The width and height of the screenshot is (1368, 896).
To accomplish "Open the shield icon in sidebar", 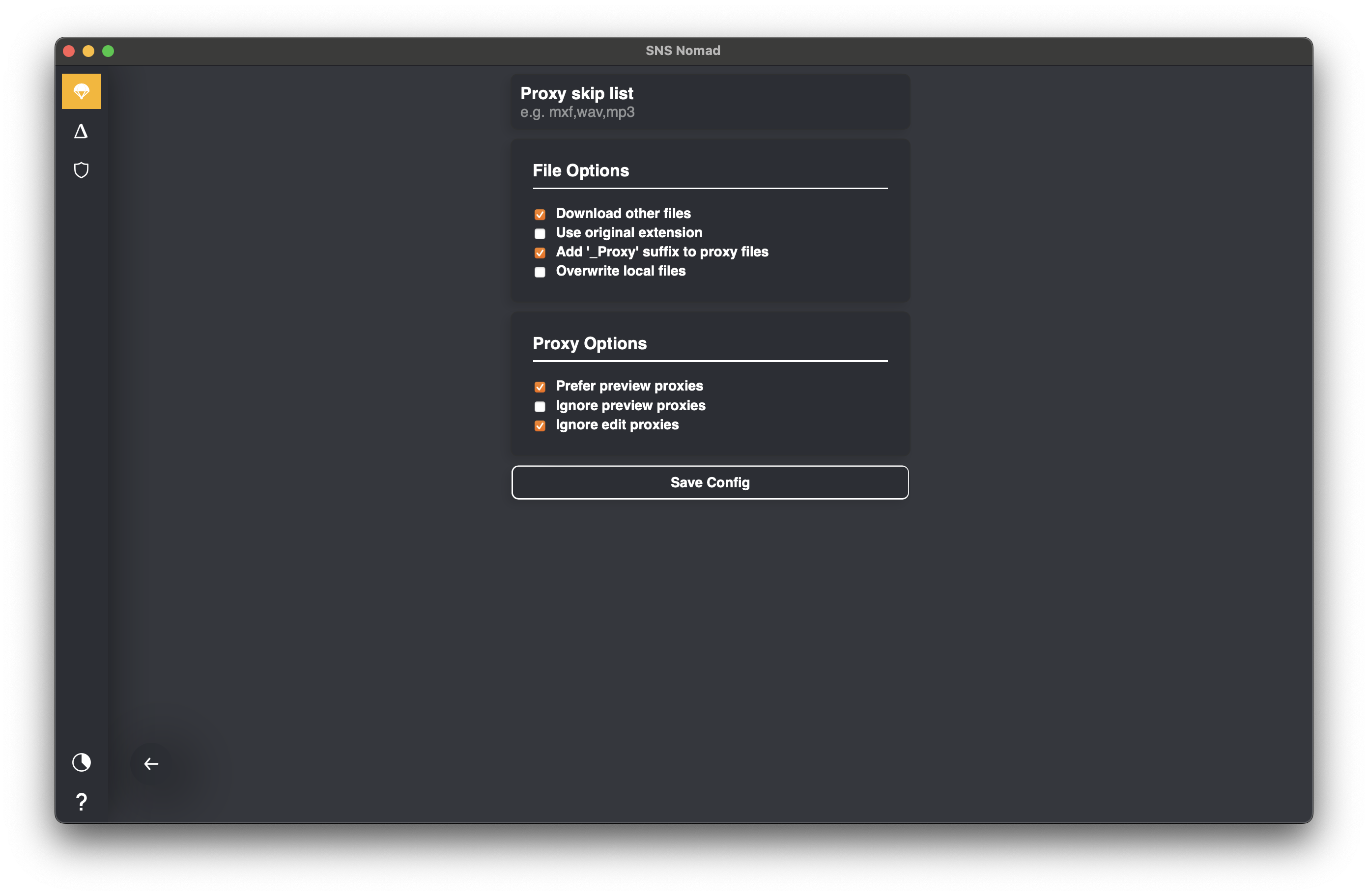I will click(x=81, y=170).
